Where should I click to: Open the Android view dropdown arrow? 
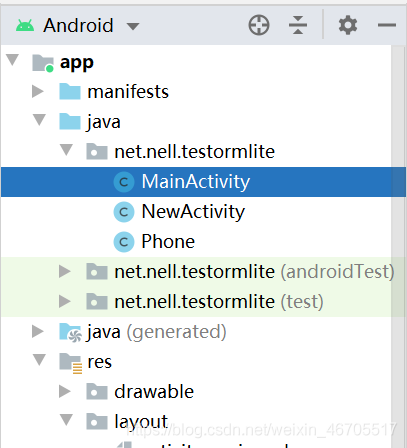pyautogui.click(x=133, y=26)
